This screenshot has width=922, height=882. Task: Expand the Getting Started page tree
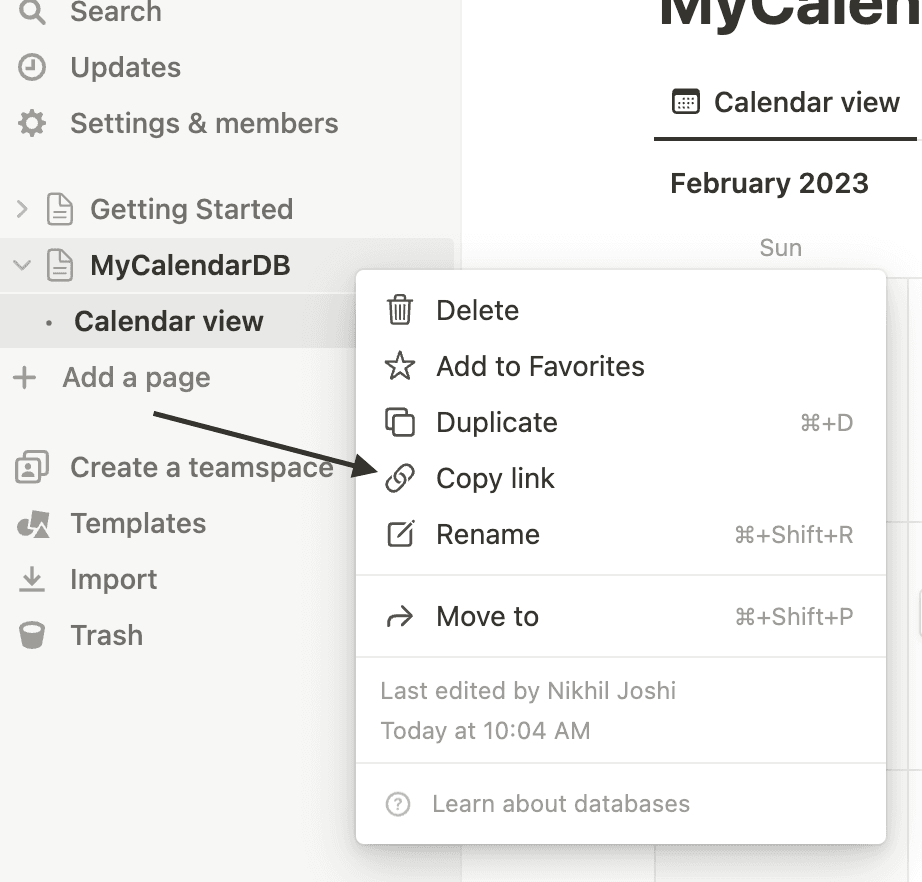(x=22, y=209)
